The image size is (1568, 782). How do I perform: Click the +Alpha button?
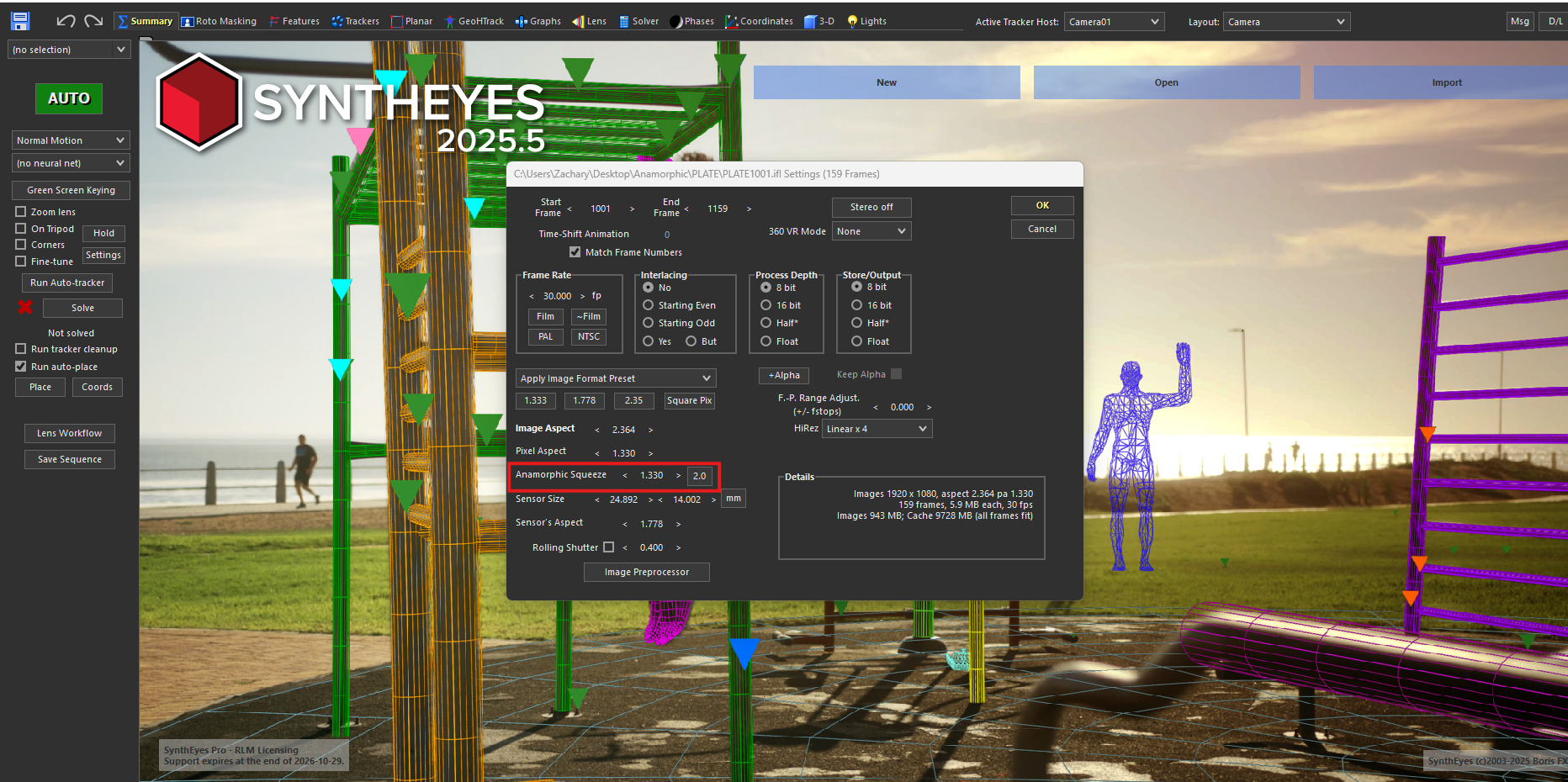784,376
